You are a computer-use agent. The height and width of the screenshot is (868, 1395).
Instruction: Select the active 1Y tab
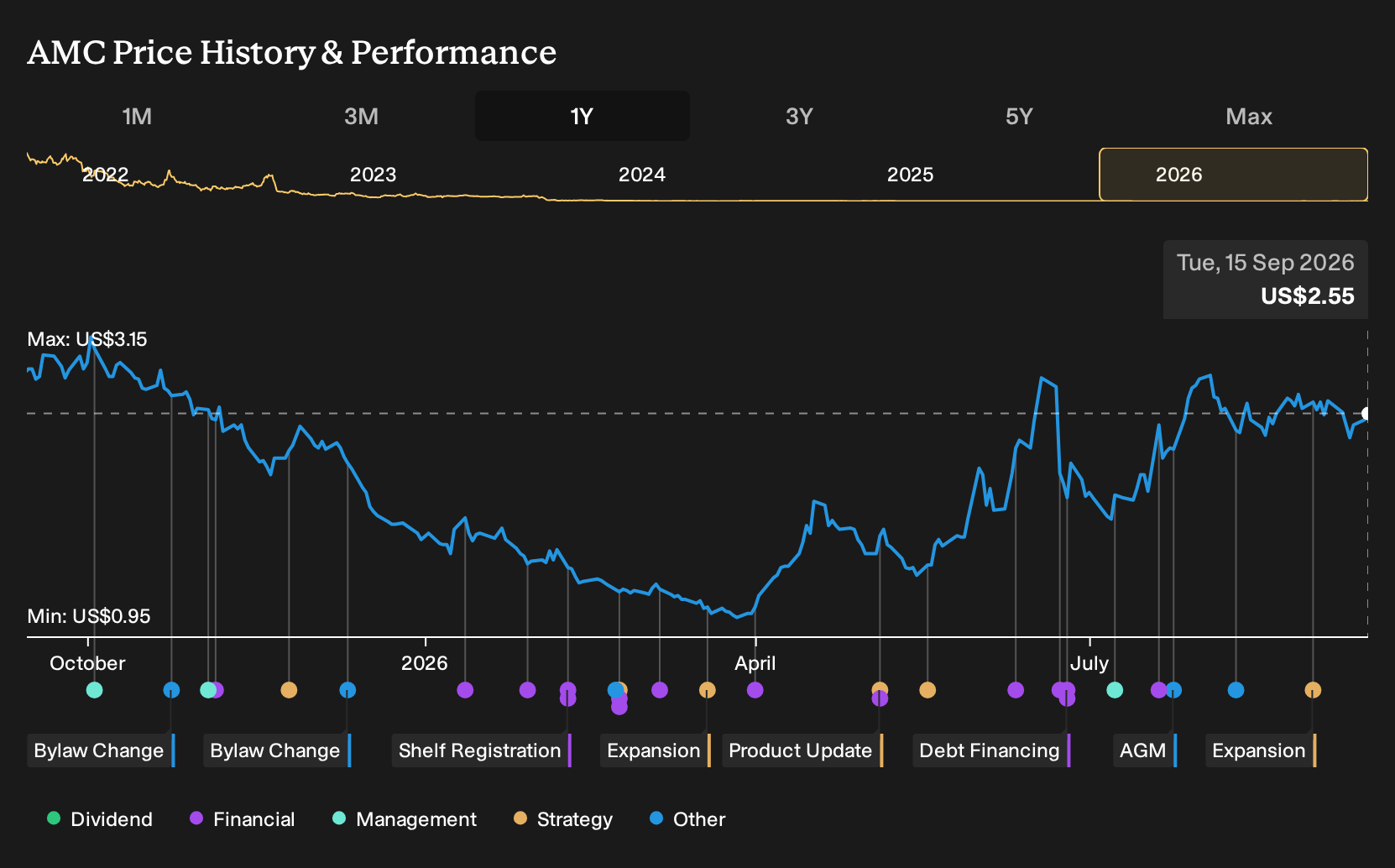(x=582, y=117)
